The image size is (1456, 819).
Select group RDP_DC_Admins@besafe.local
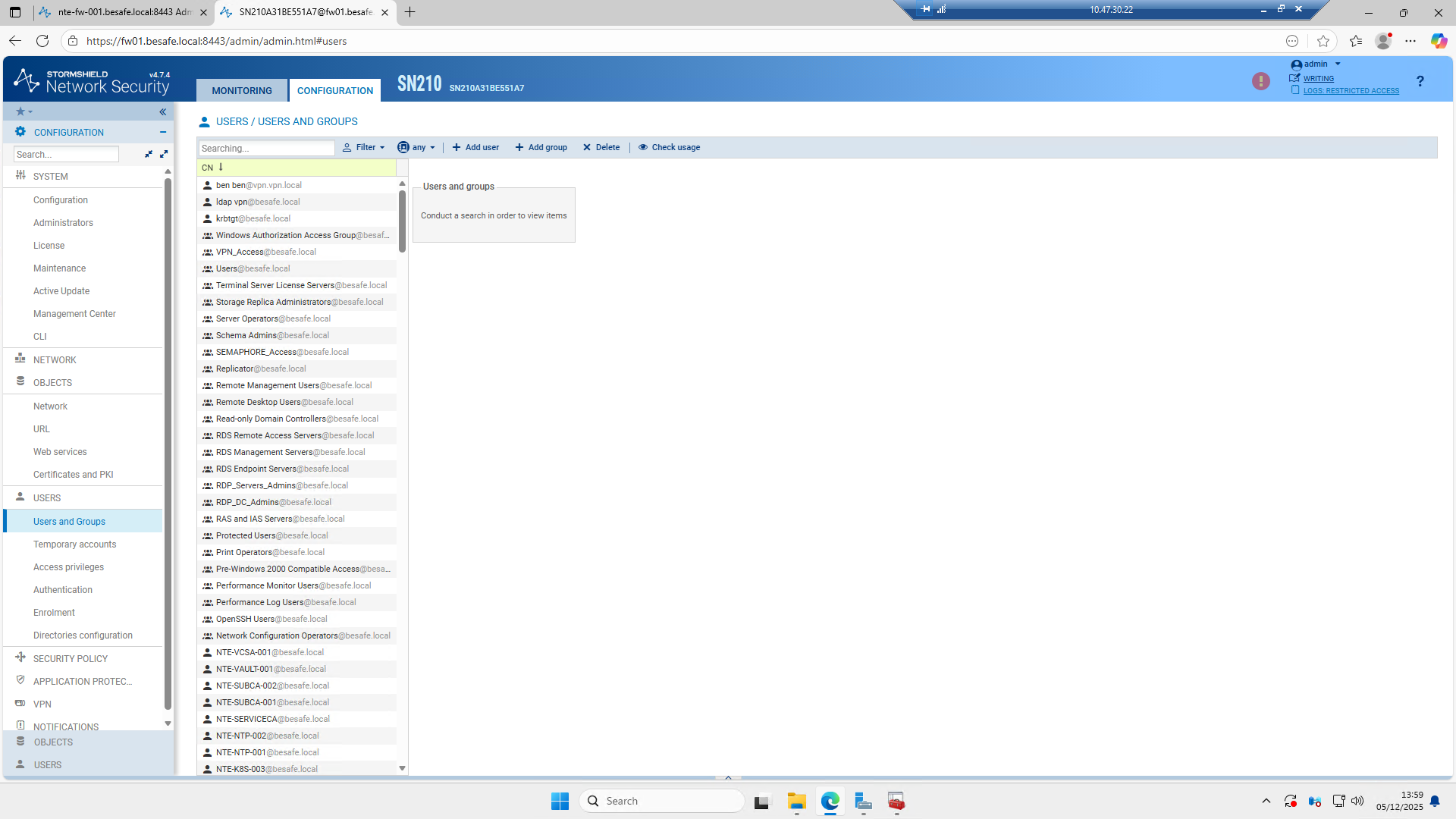297,502
